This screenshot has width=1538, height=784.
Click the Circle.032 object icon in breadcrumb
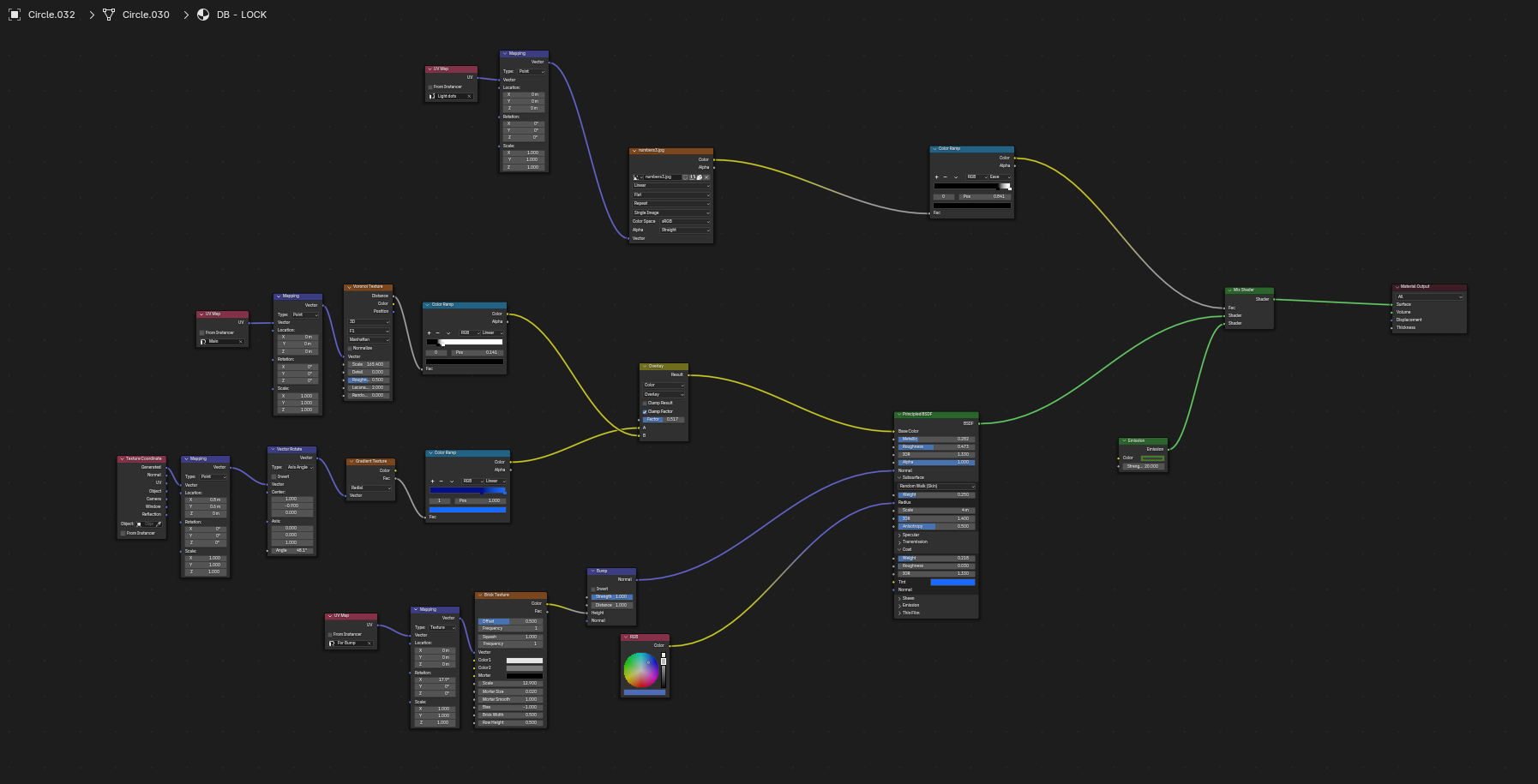[15, 15]
